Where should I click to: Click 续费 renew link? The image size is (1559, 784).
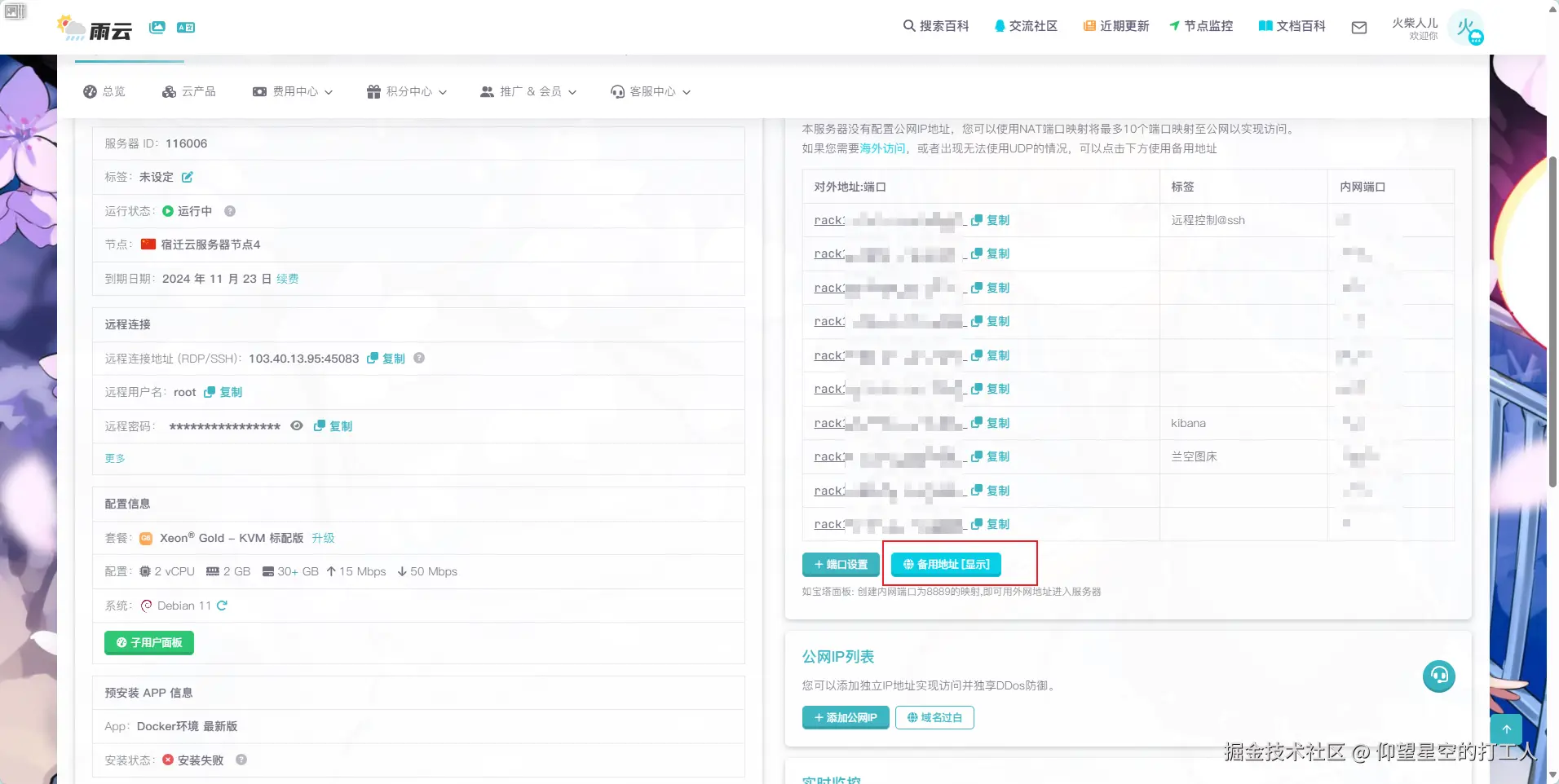coord(288,279)
